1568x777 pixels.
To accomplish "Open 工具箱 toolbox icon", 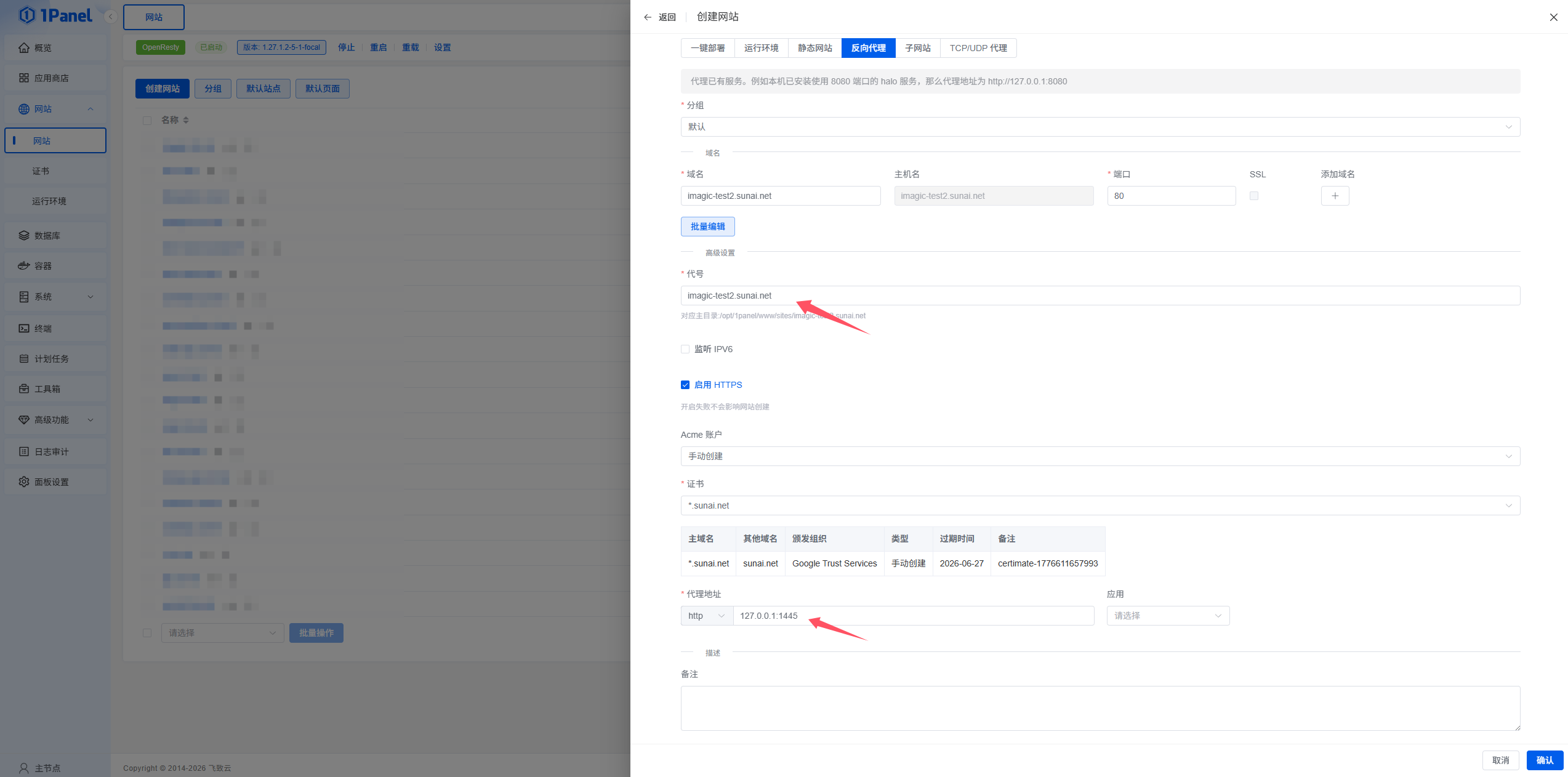I will [x=24, y=388].
